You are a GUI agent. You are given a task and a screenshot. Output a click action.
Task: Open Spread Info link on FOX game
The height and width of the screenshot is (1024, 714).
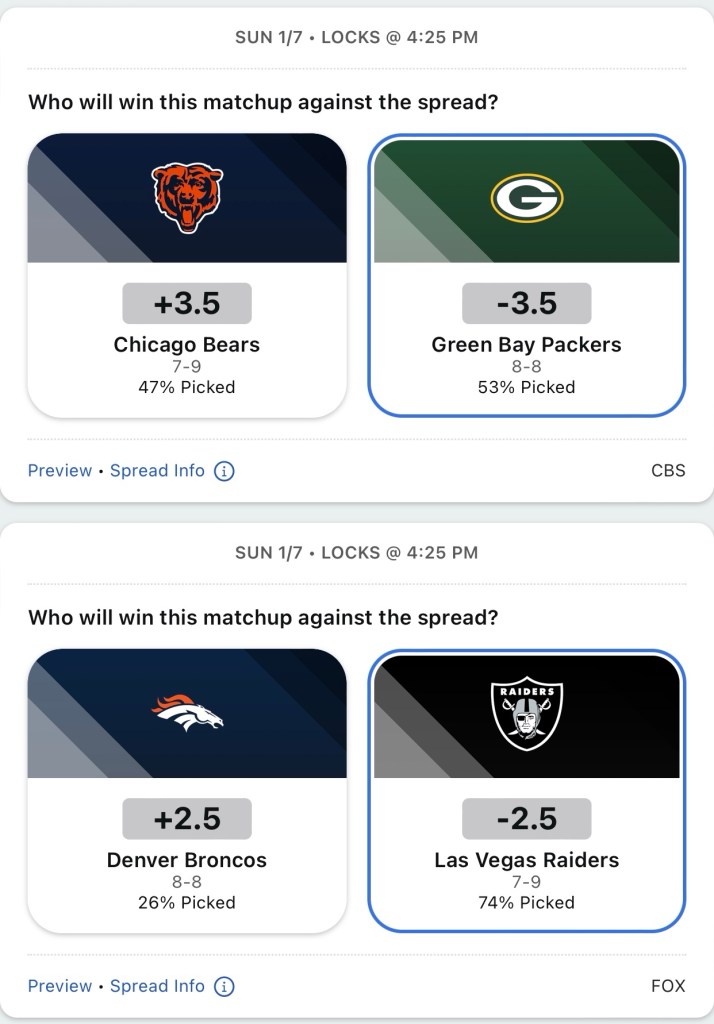(x=157, y=986)
